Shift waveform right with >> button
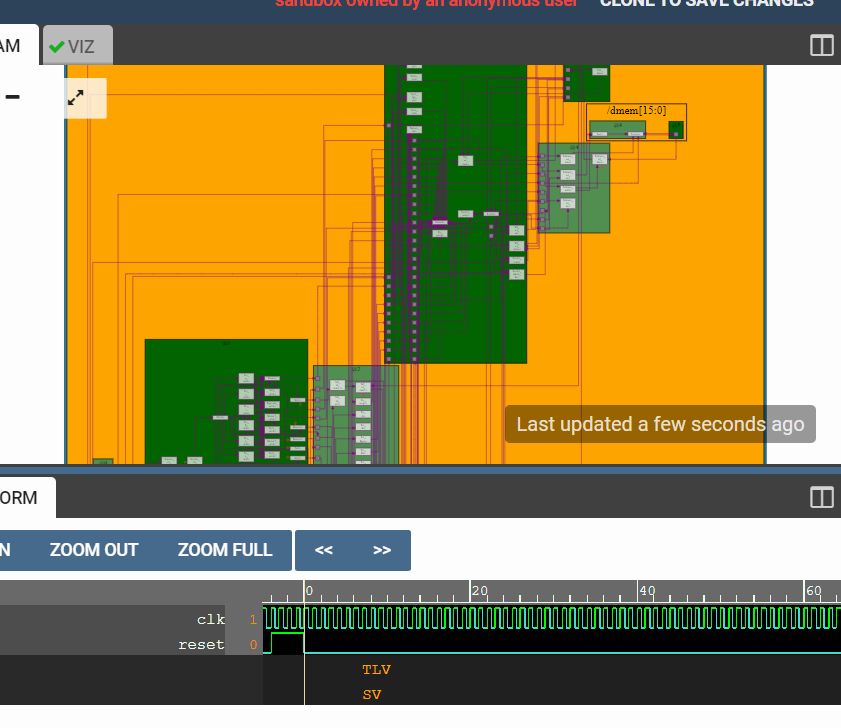841x728 pixels. (382, 550)
